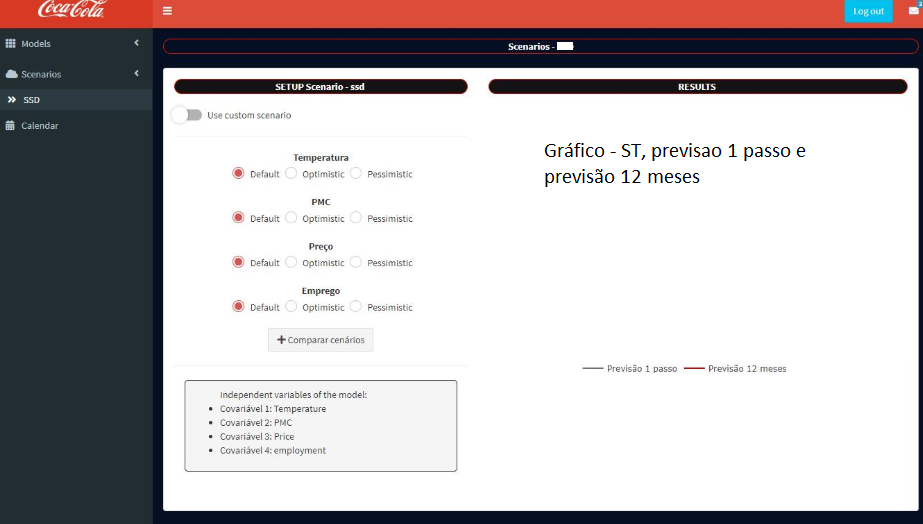The width and height of the screenshot is (923, 524).
Task: Open the mail envelope notifications
Action: coord(914,10)
